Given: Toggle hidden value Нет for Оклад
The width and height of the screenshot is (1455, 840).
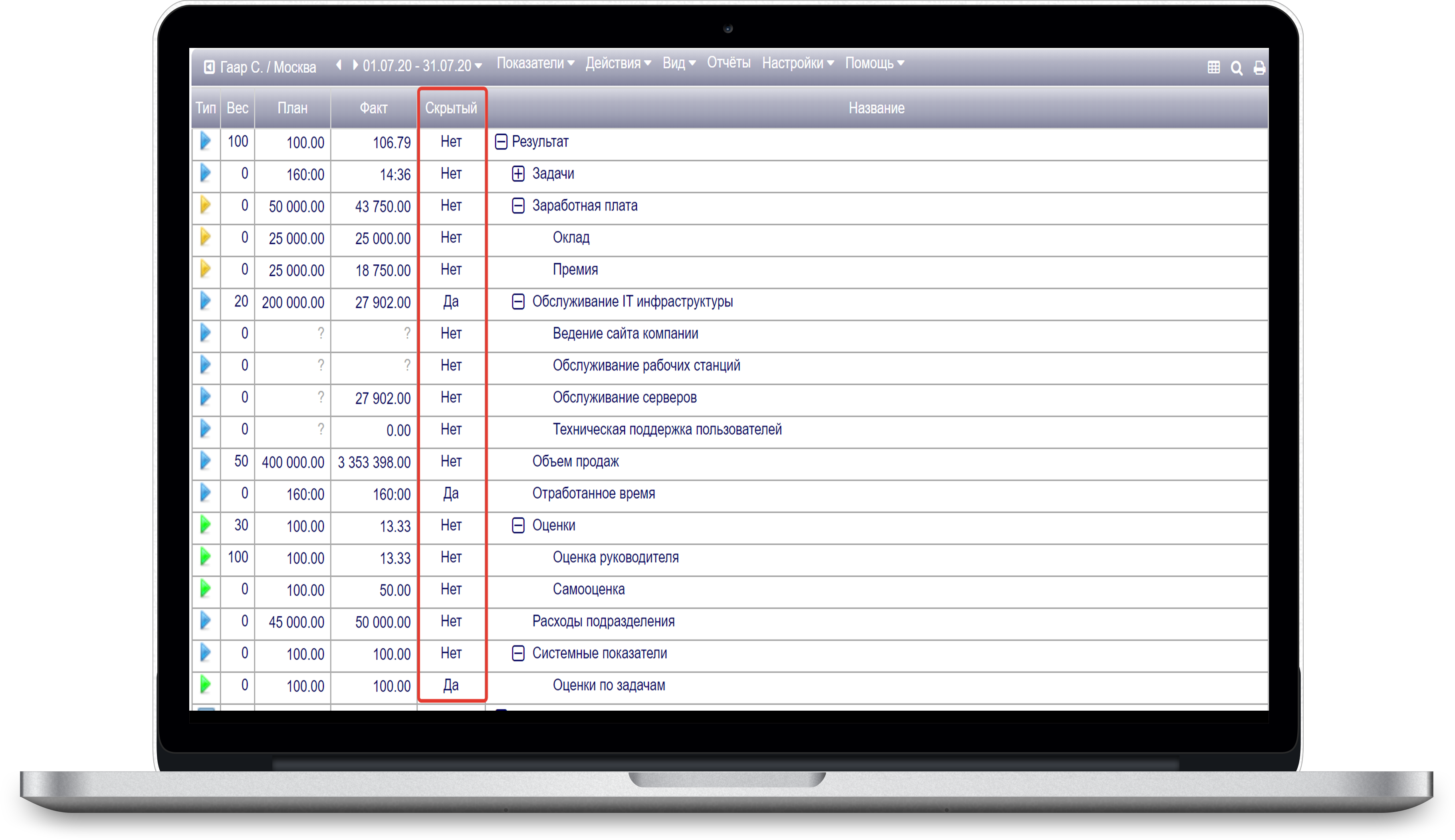Looking at the screenshot, I should 450,238.
